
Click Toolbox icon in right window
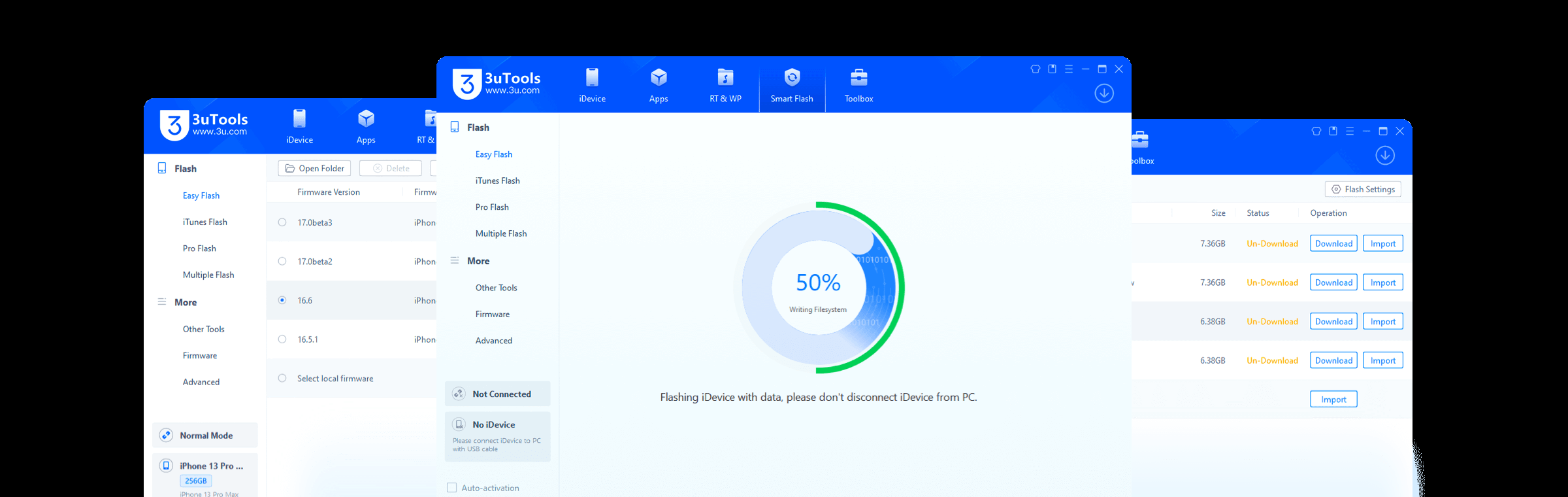1140,139
